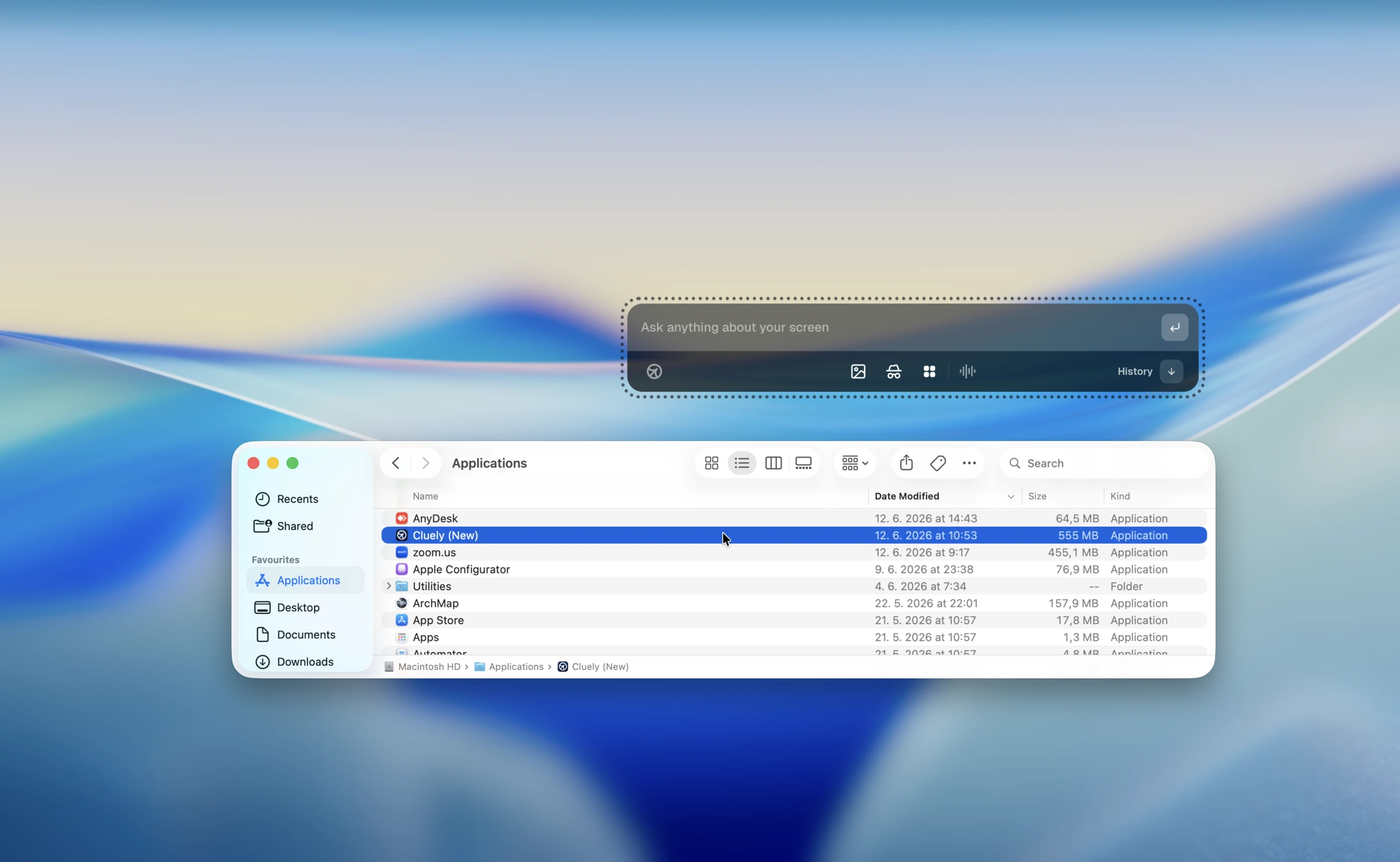
Task: Click the AnyDesk app icon
Action: tap(401, 518)
